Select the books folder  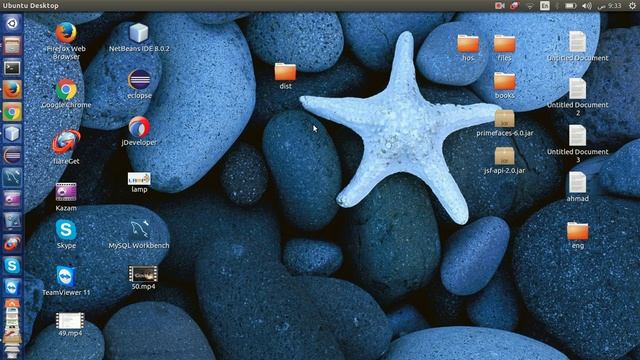pyautogui.click(x=504, y=81)
